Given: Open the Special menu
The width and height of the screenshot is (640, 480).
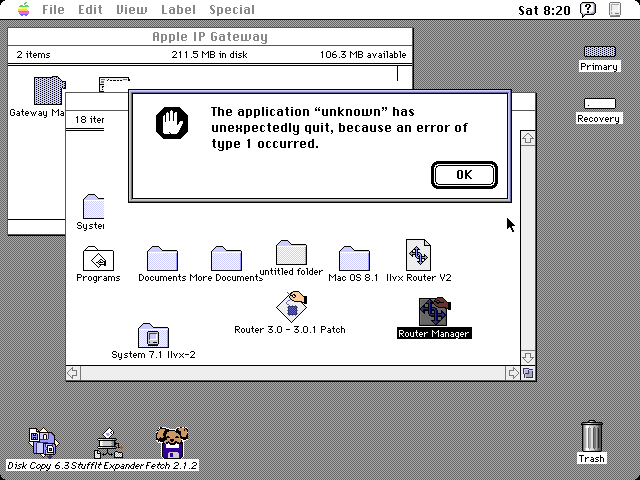Looking at the screenshot, I should tap(232, 9).
